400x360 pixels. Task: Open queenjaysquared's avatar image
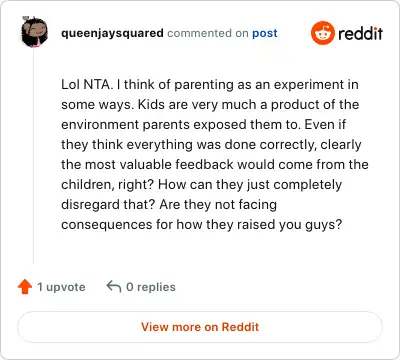click(34, 32)
